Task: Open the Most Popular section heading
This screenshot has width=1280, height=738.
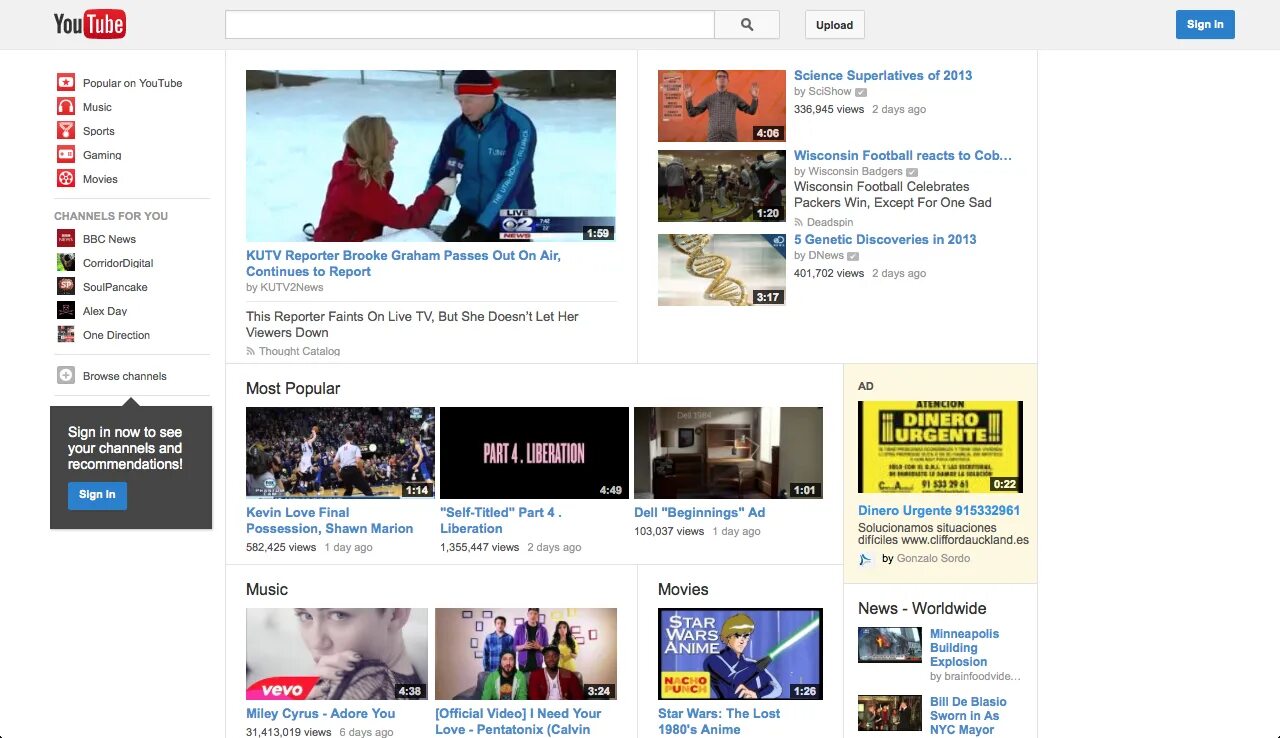Action: pyautogui.click(x=293, y=388)
